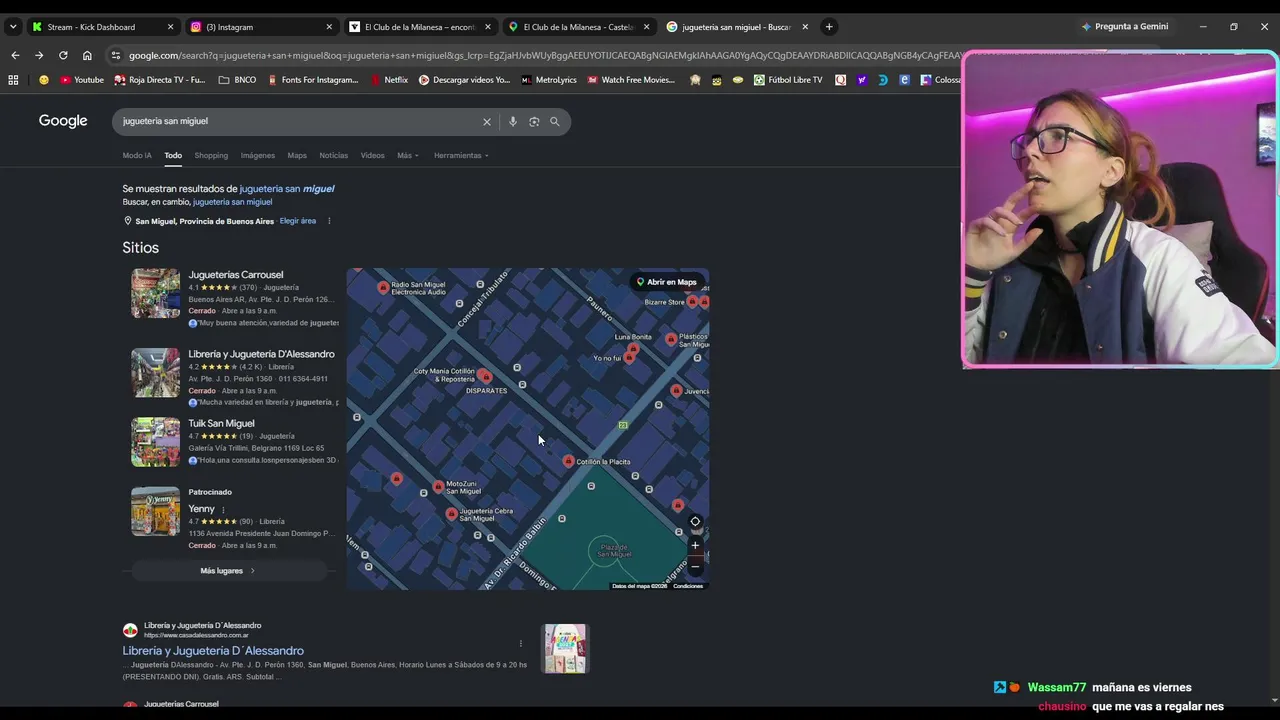
Task: Open sponsored Yenny listing
Action: pyautogui.click(x=201, y=509)
